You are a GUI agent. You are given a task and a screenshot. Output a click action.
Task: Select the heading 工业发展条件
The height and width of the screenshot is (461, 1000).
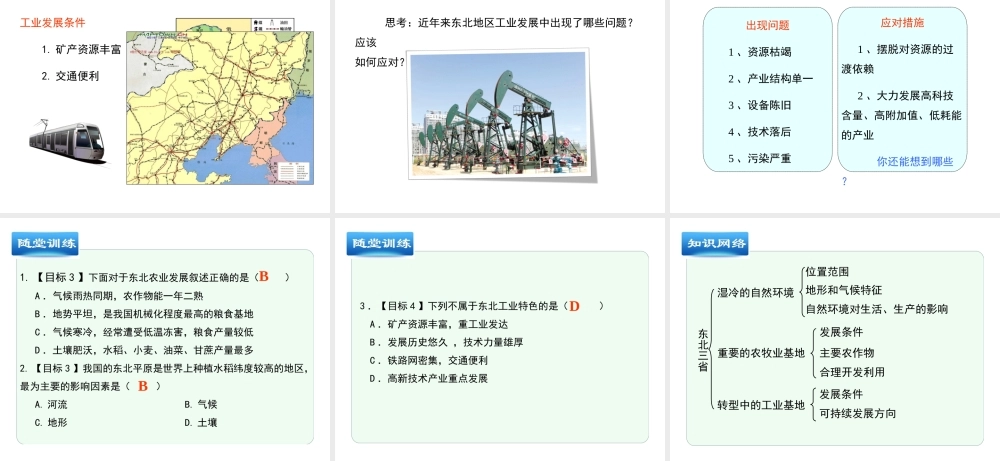52,23
